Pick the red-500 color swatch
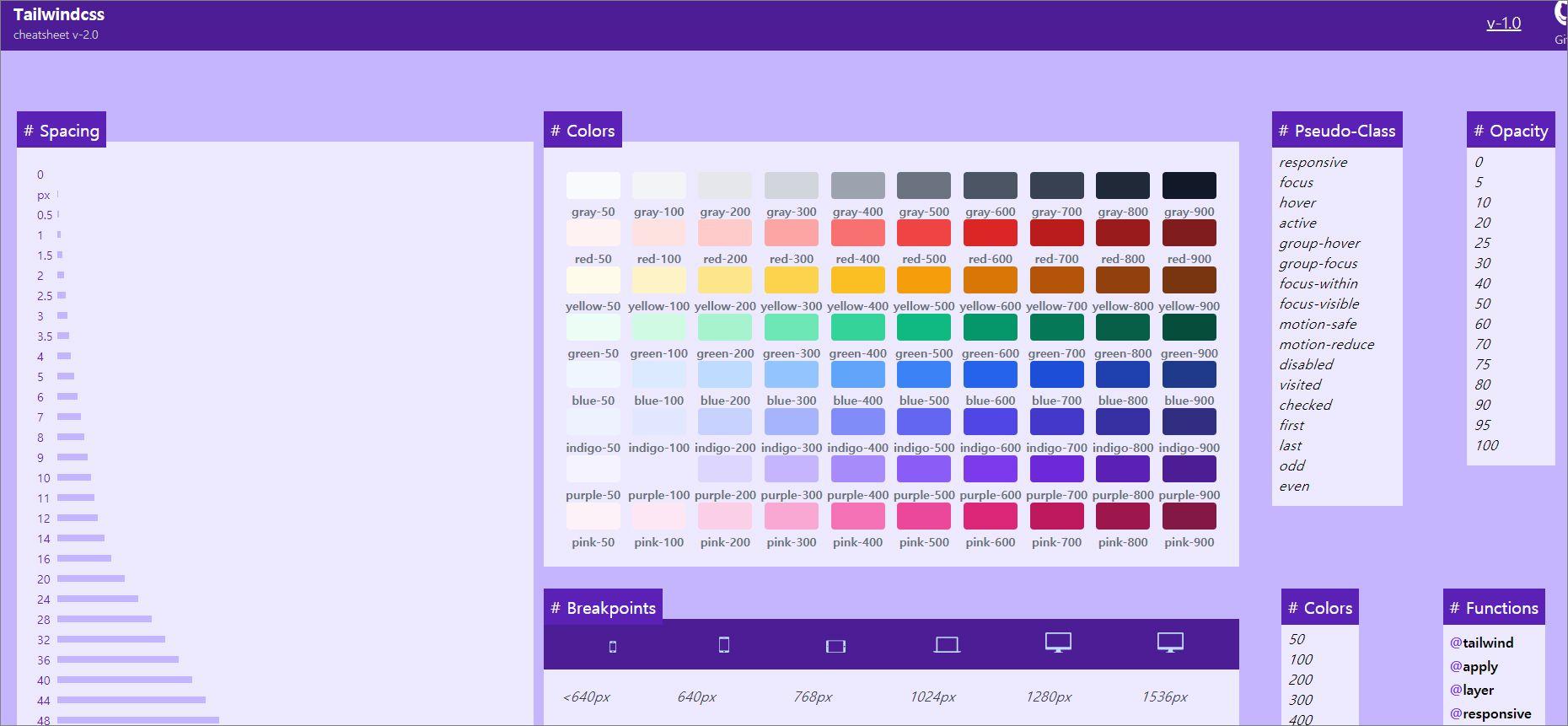Screen dimensions: 1568x726 924,233
